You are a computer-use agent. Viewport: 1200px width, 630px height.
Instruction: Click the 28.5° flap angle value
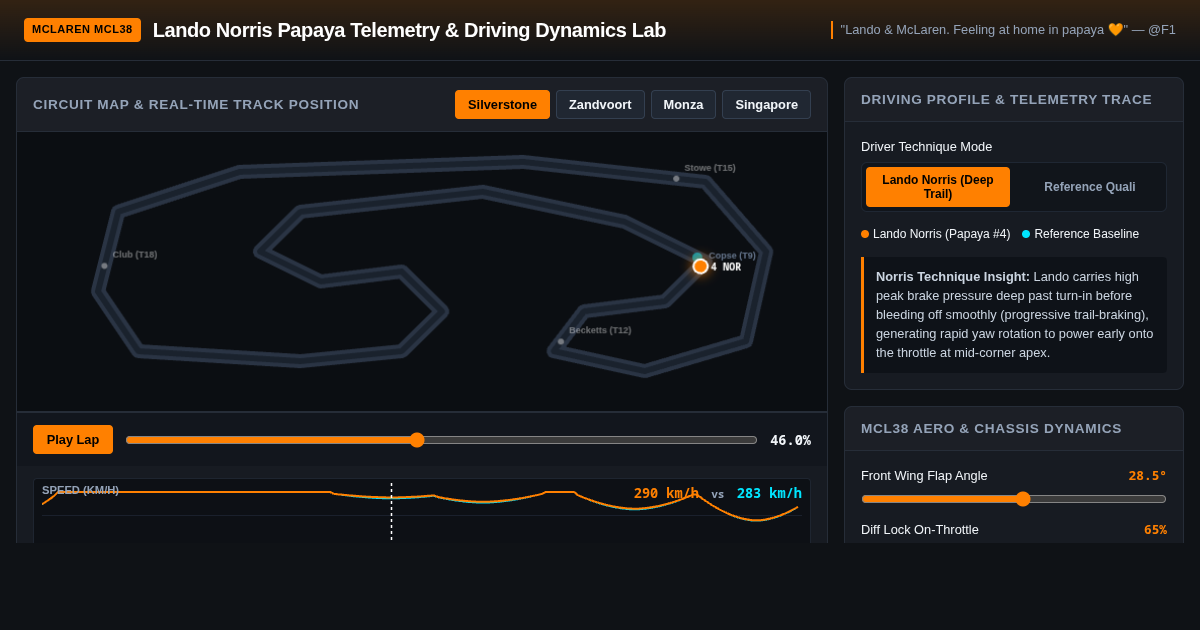coord(1147,476)
